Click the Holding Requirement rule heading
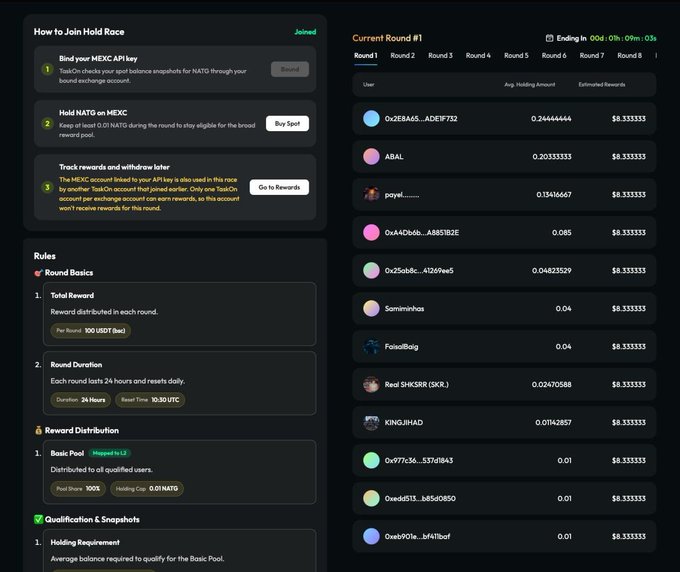 tap(85, 543)
